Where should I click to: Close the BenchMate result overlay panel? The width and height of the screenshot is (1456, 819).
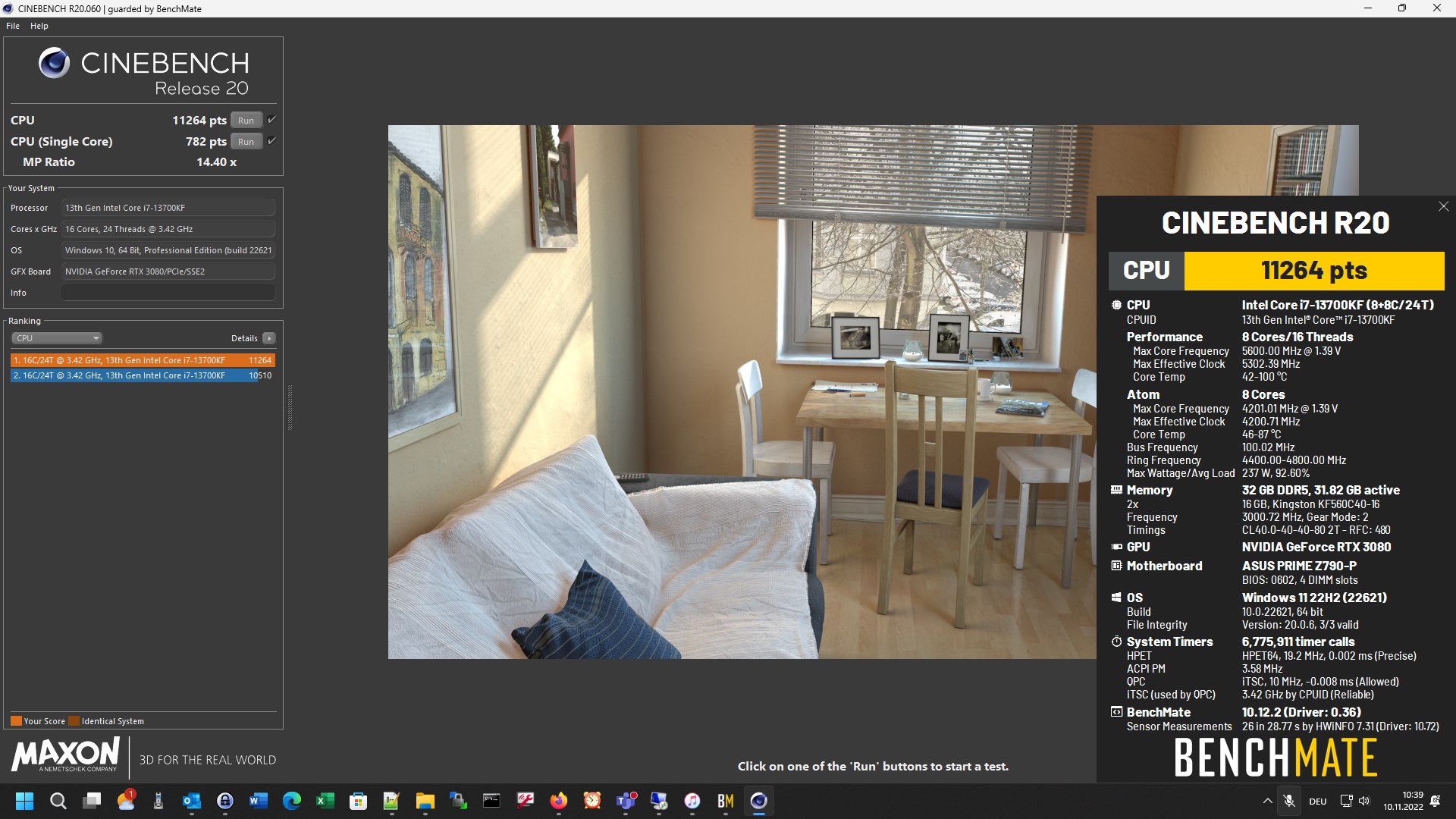click(x=1444, y=206)
